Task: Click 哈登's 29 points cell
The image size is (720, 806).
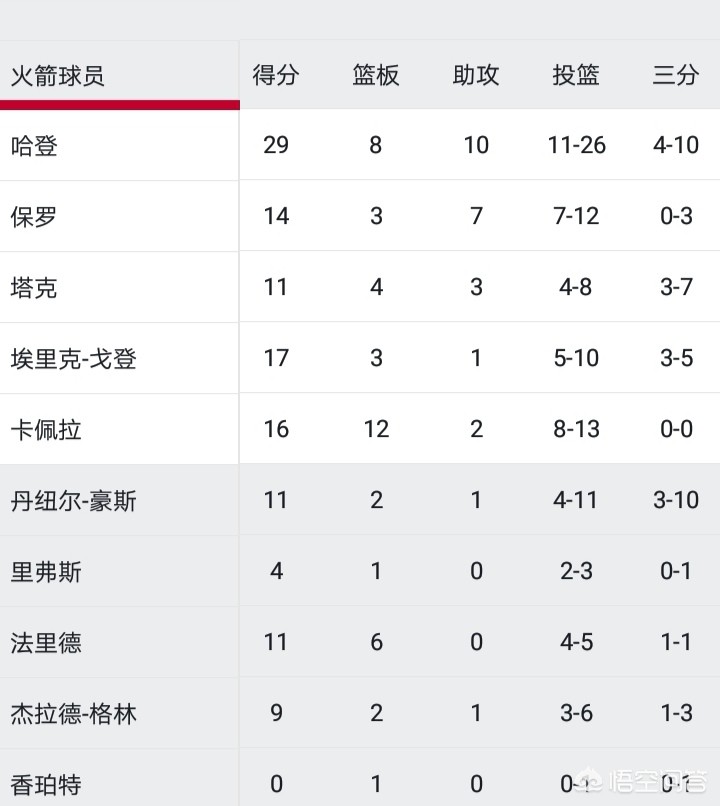Action: [x=276, y=145]
